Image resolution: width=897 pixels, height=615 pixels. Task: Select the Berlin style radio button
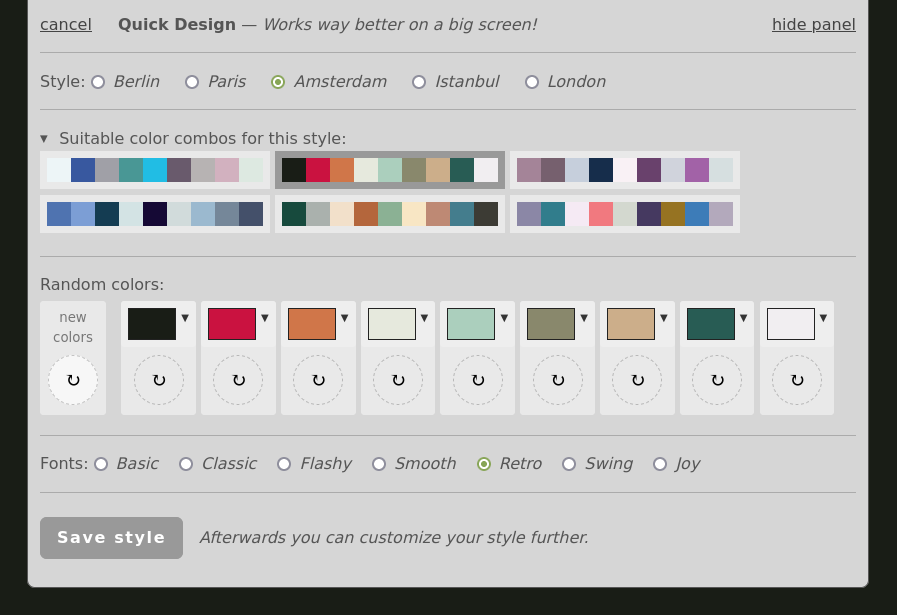tap(98, 82)
